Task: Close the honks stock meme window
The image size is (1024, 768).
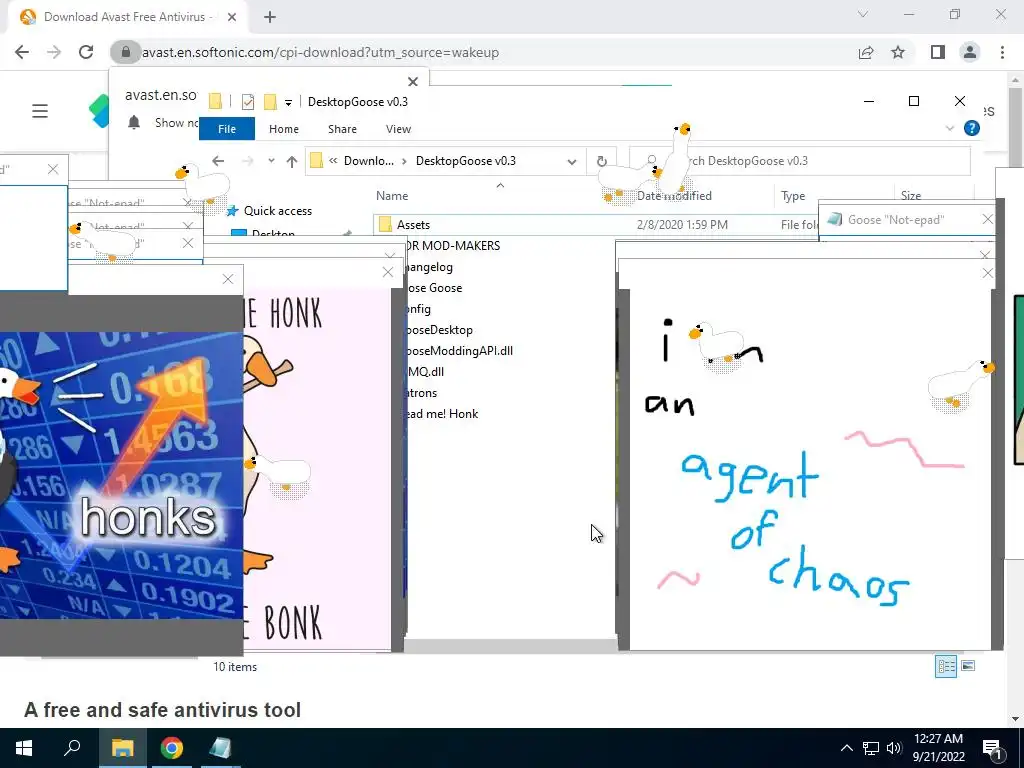Action: click(x=227, y=280)
